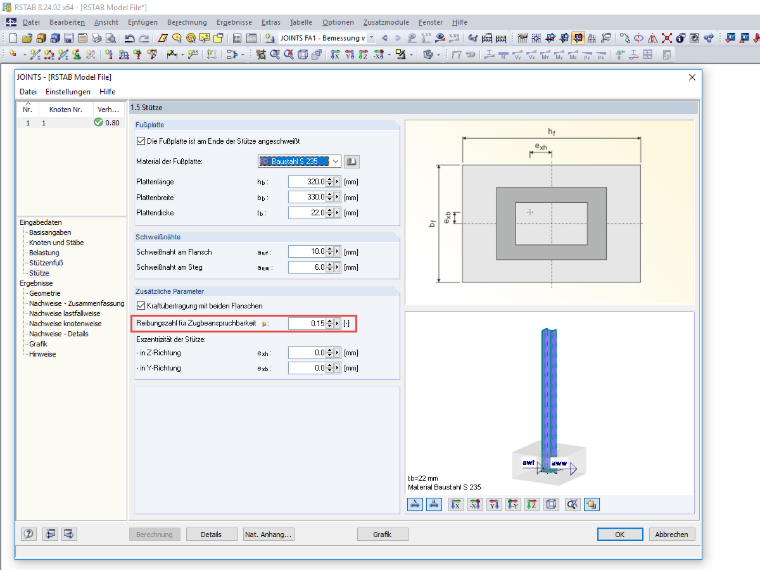Select 'Geometrie' under Ergebnisse in tree
The width and height of the screenshot is (760, 570).
(45, 293)
